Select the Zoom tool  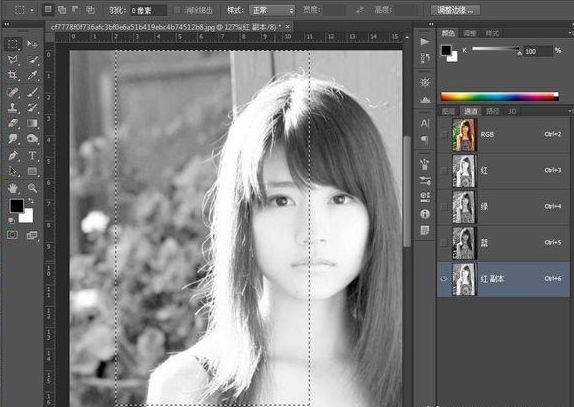point(32,188)
